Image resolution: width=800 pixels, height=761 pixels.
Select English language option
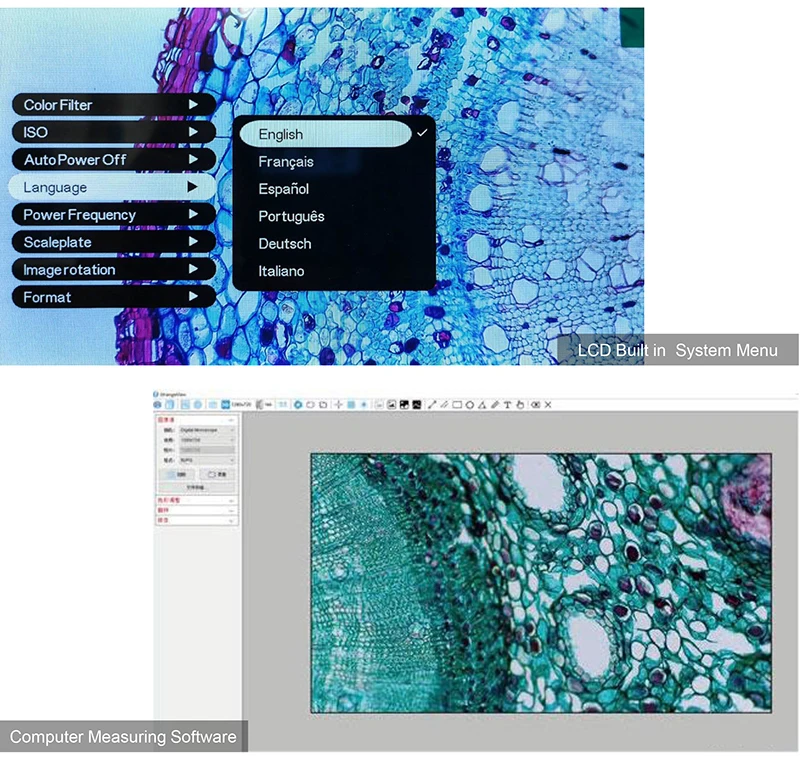pyautogui.click(x=325, y=134)
